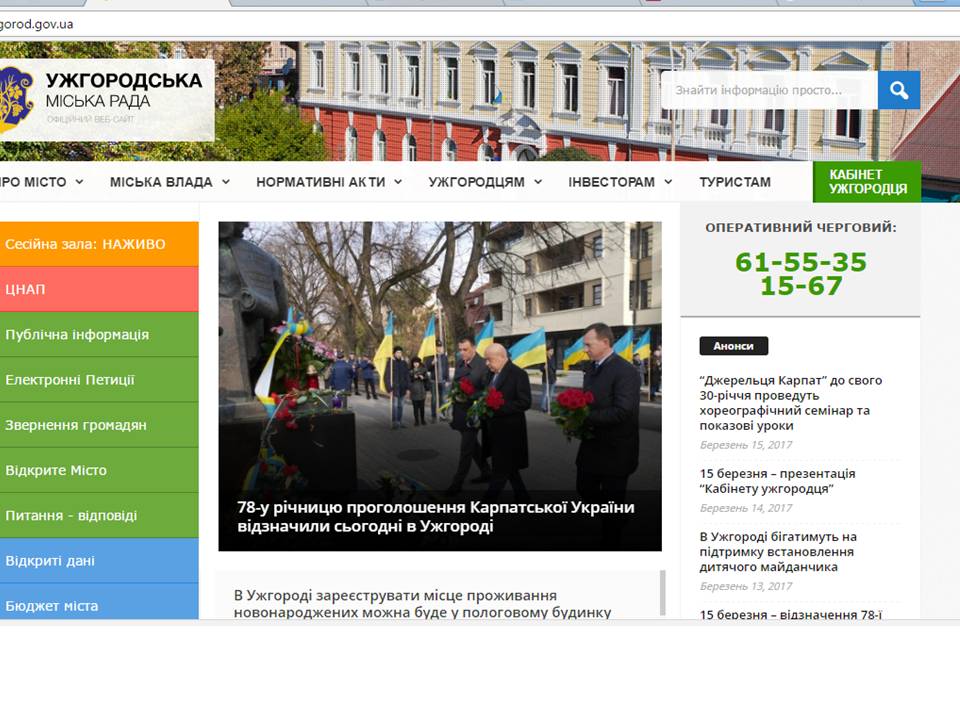Click the 'Анонси' label badge
This screenshot has height=720, width=960.
[x=733, y=346]
